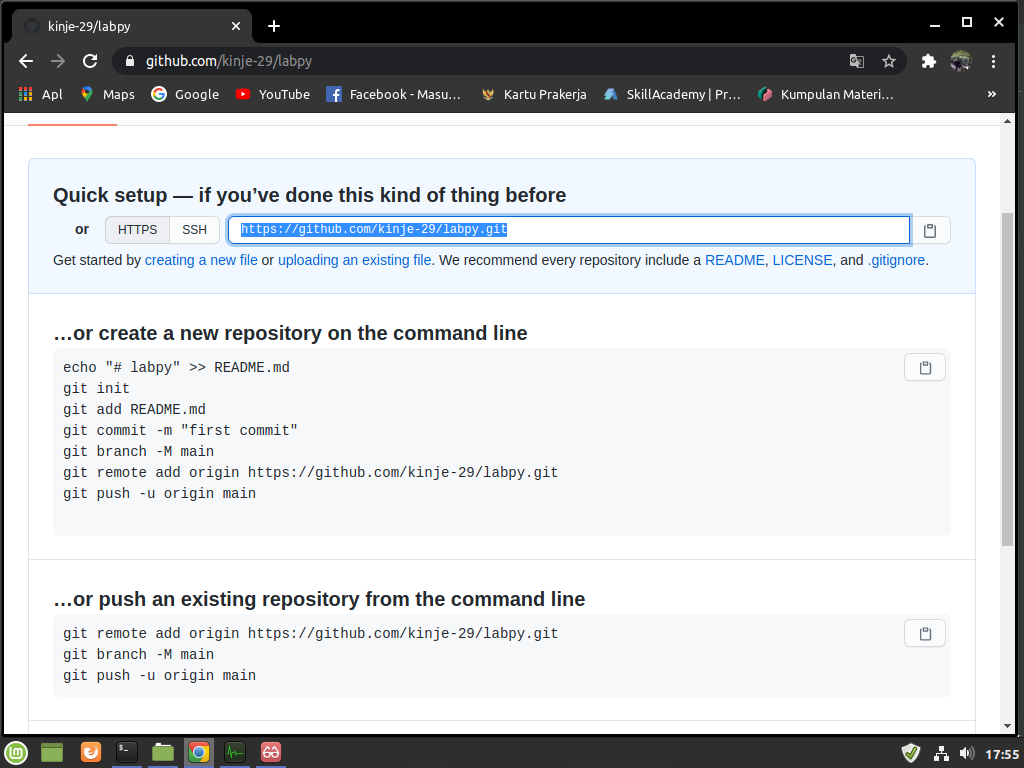Follow the uploading an existing file link
The image size is (1024, 768).
355,260
